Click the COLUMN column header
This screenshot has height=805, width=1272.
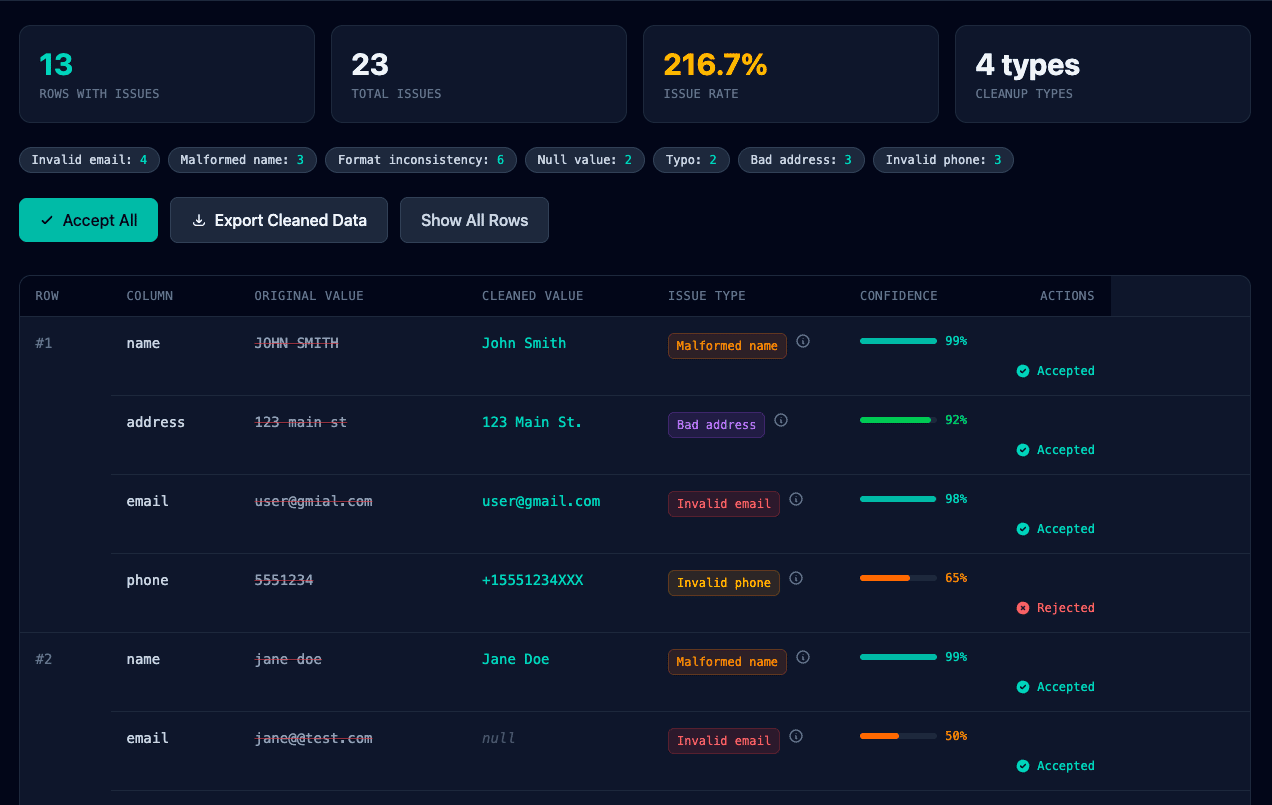[150, 296]
